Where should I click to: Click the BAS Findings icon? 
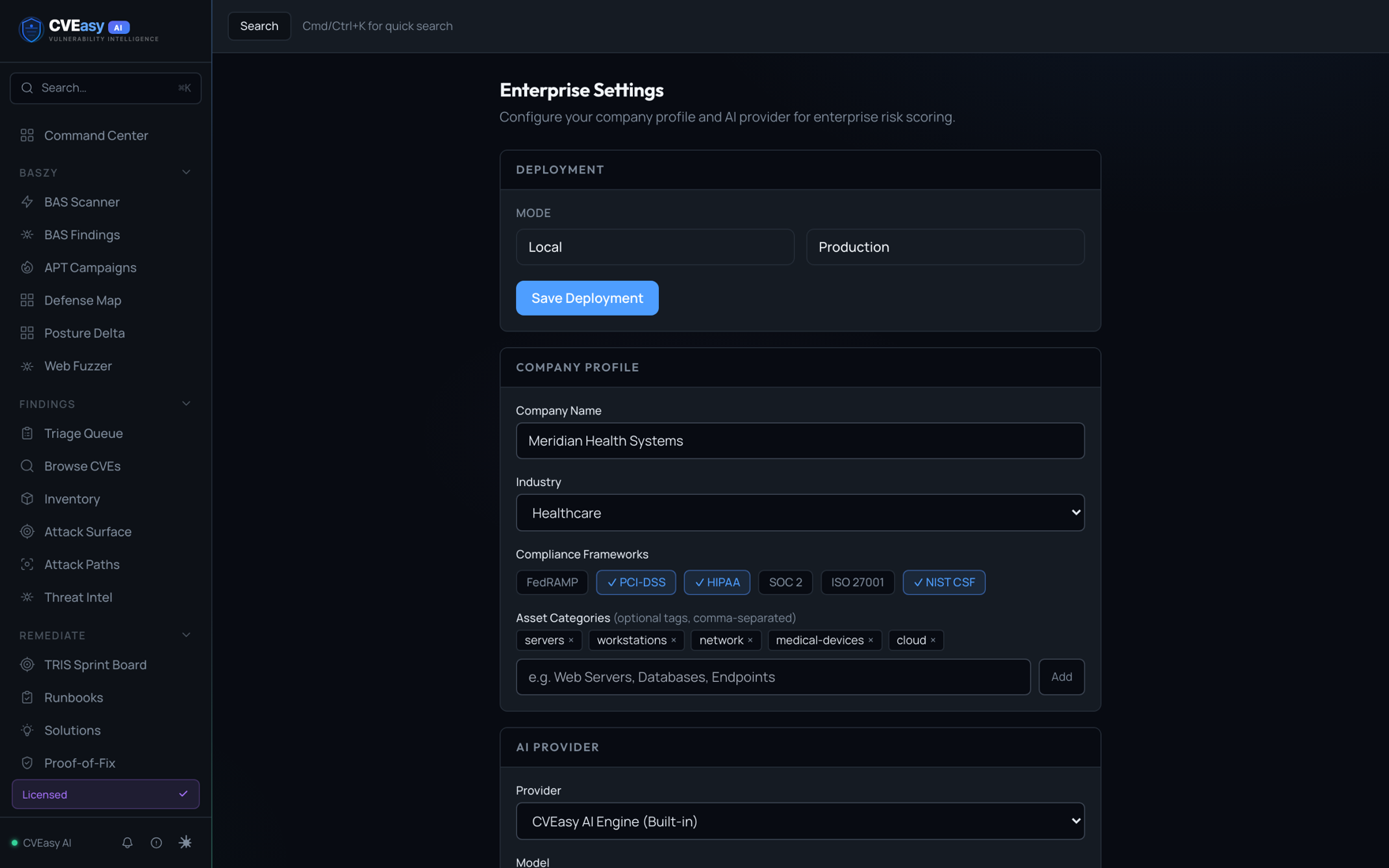[27, 235]
